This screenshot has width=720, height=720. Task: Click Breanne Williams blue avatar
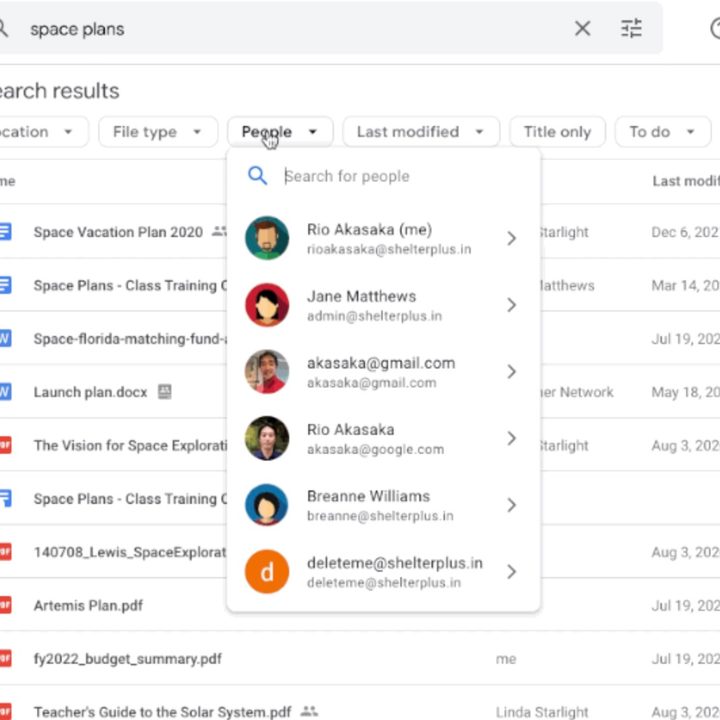pos(267,505)
